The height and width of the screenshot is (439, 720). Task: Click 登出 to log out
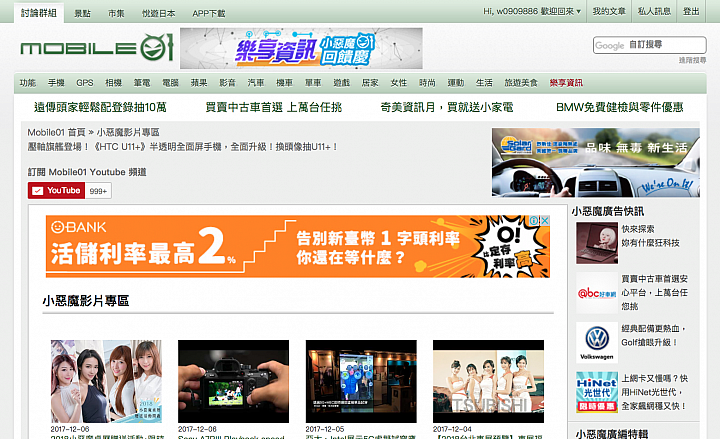point(691,11)
